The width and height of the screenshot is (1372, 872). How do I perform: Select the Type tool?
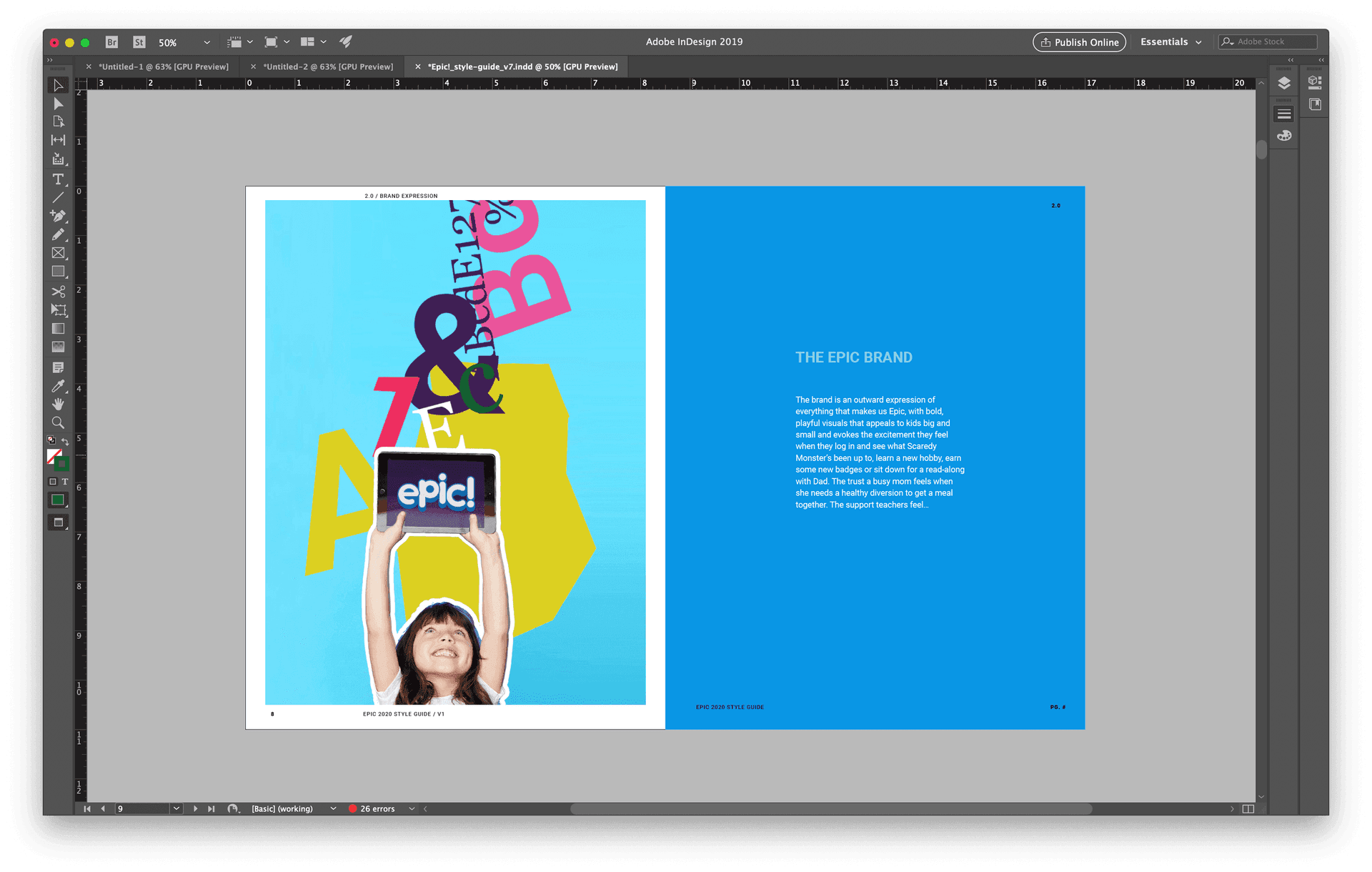[59, 179]
